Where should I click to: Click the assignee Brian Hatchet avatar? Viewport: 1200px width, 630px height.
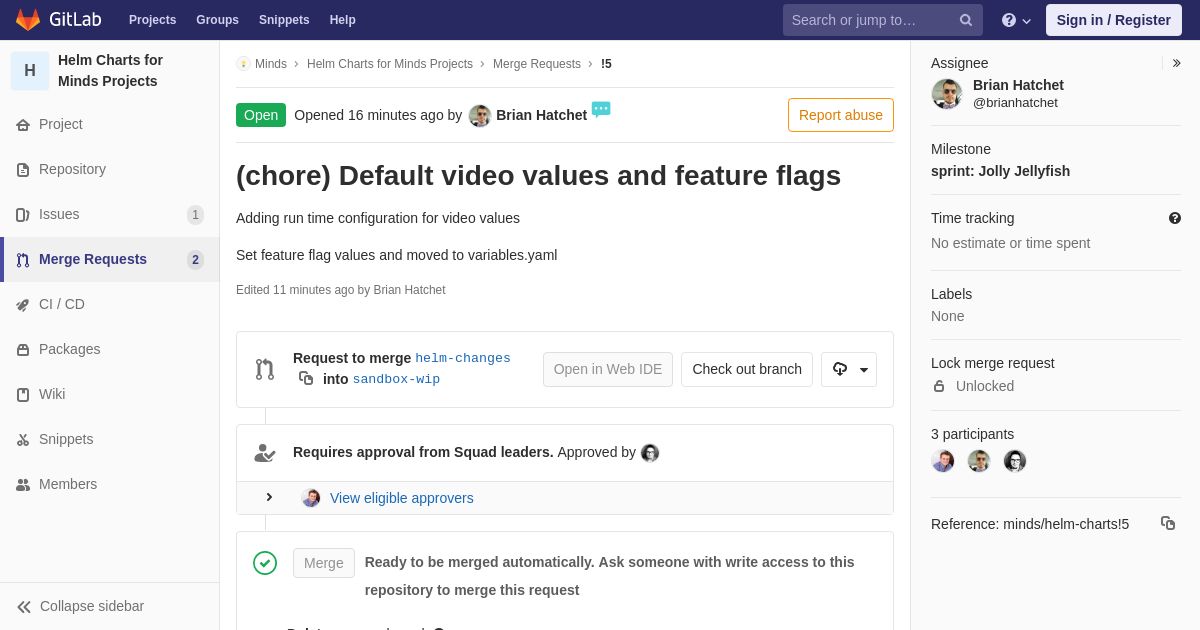click(x=947, y=94)
